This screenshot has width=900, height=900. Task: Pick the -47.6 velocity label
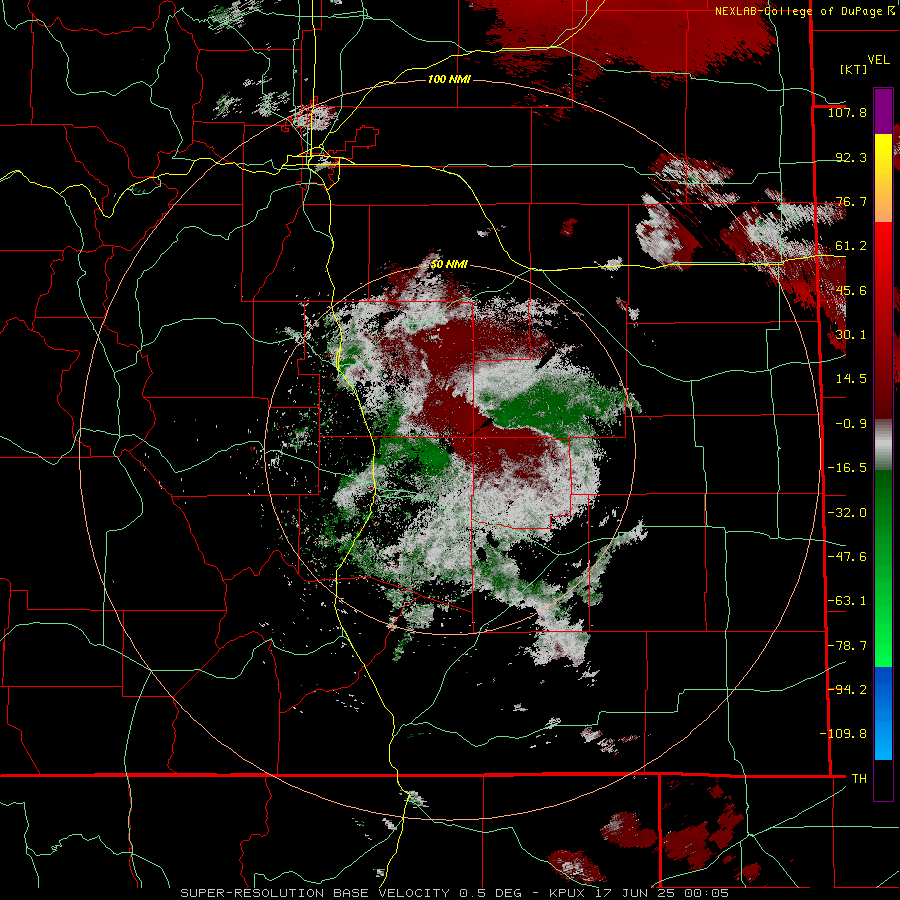847,557
